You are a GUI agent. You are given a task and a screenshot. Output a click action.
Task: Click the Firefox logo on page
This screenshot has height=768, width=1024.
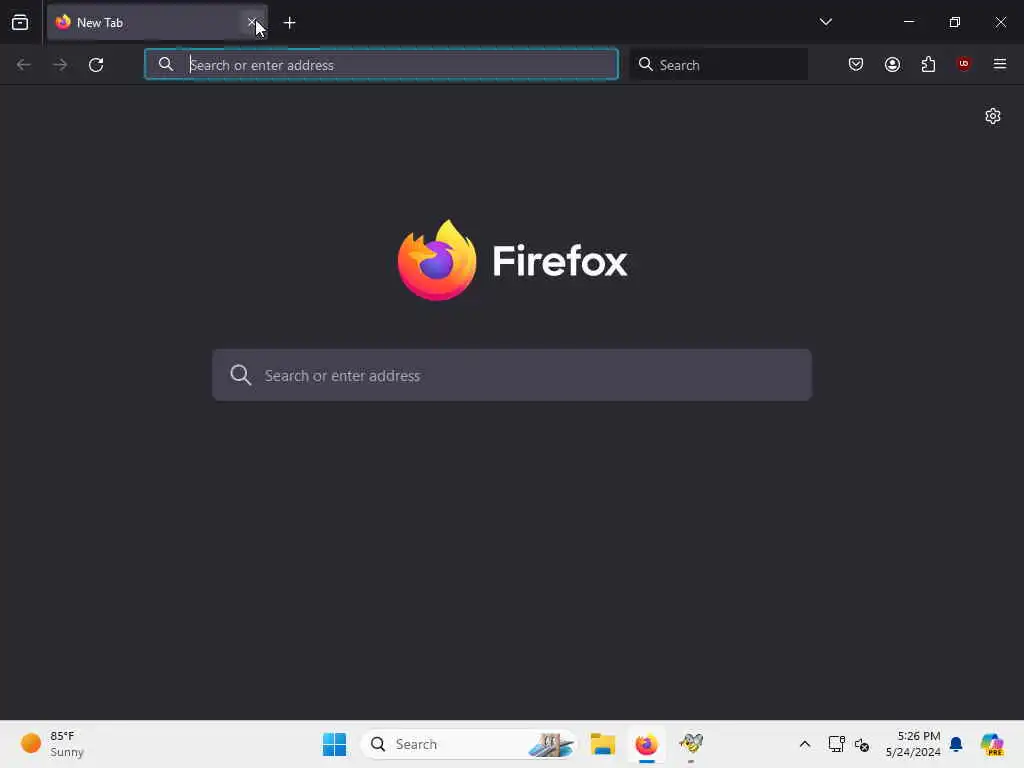(x=512, y=260)
